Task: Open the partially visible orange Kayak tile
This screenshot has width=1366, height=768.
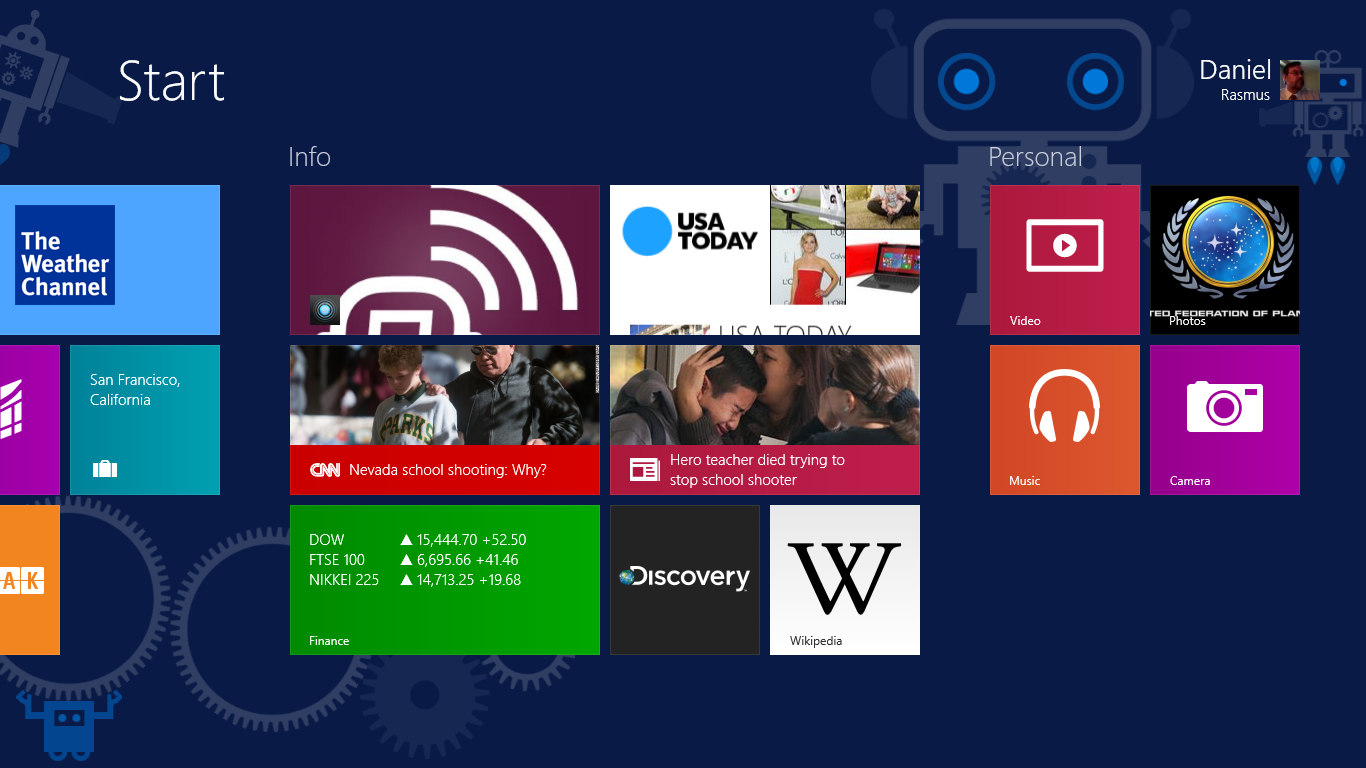Action: click(30, 580)
